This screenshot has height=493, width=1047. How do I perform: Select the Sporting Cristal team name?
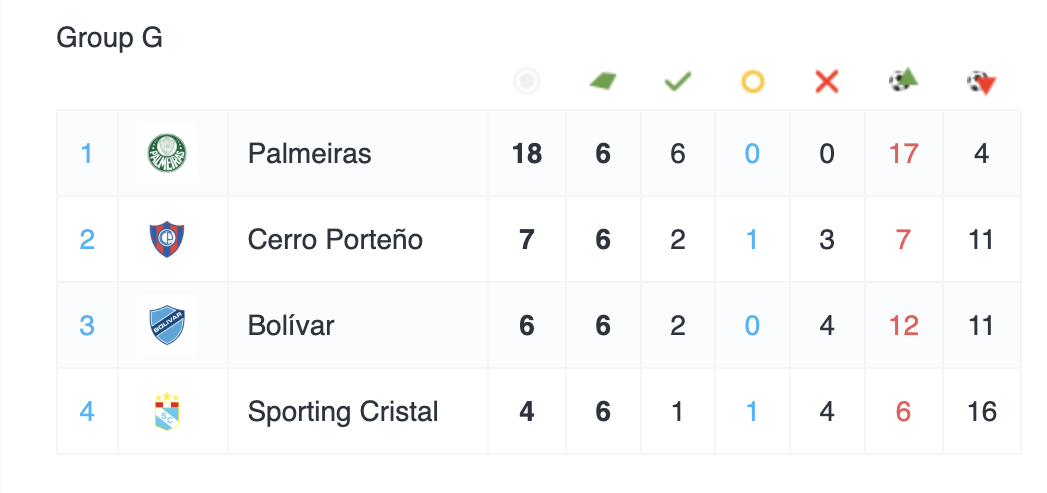(x=343, y=412)
